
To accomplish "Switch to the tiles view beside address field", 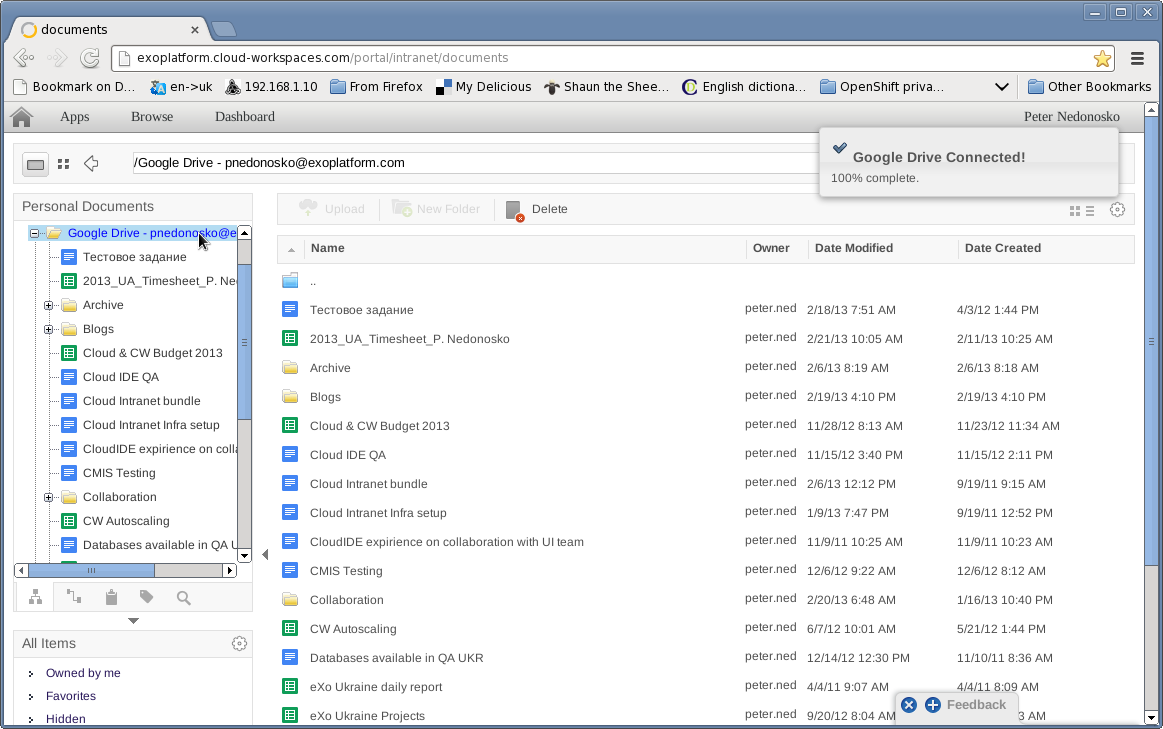I will click(64, 164).
